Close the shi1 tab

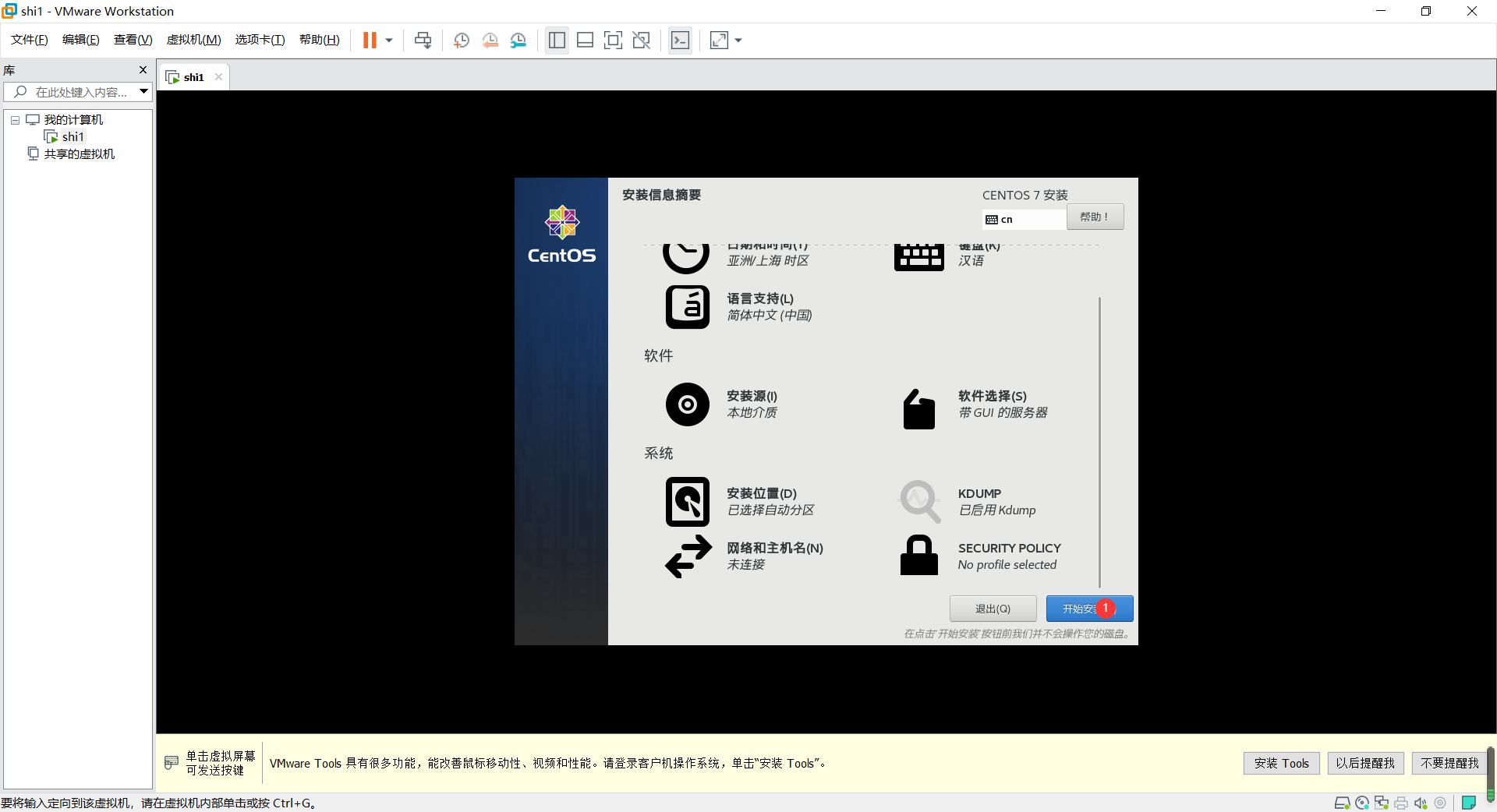tap(218, 76)
